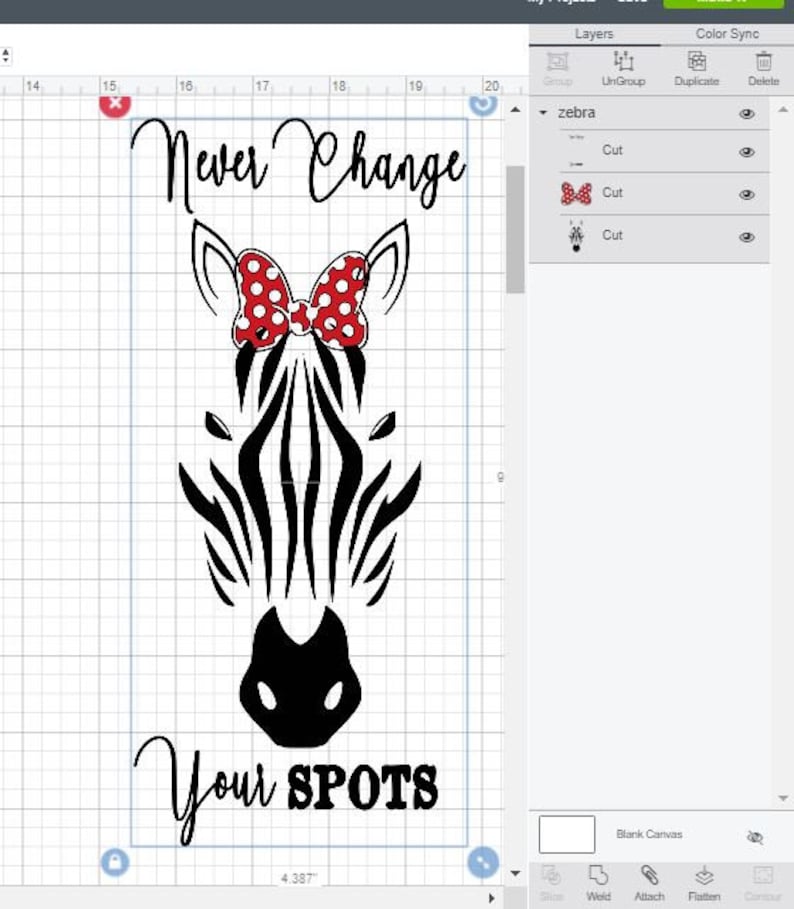The image size is (794, 909).
Task: Click the UnGroup icon
Action: (x=623, y=61)
